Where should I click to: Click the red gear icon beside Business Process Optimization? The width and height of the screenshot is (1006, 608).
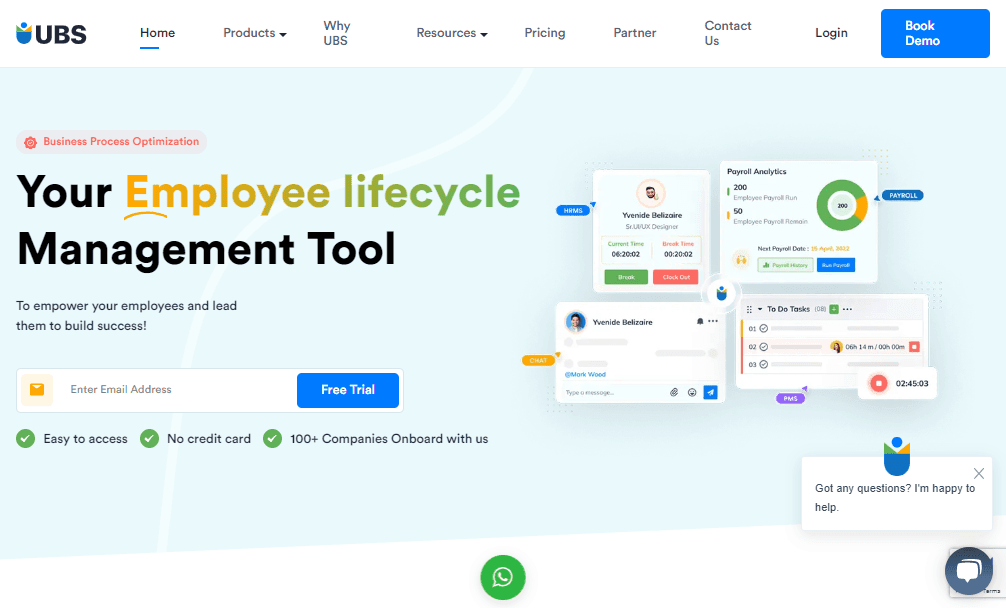coord(30,142)
